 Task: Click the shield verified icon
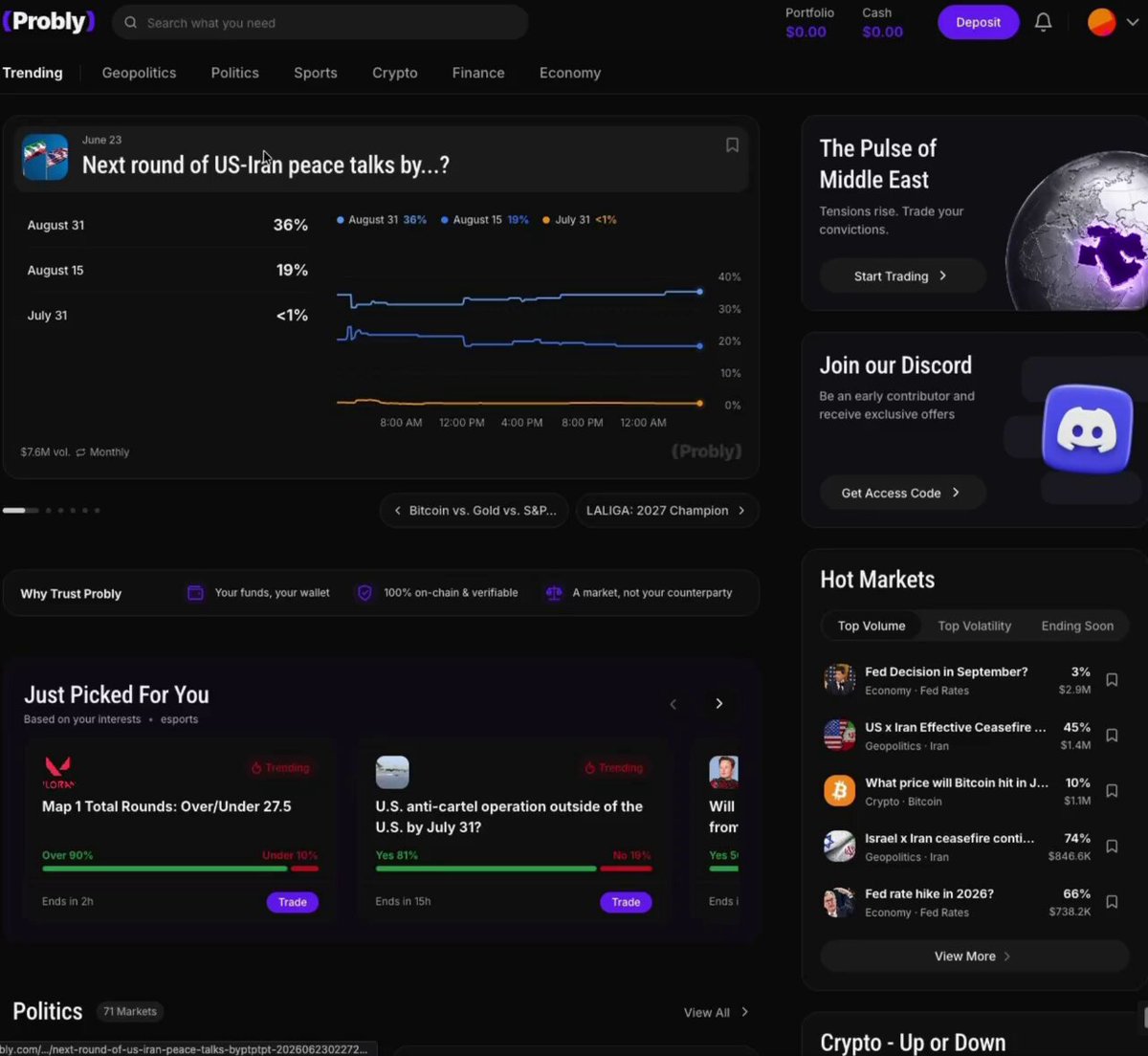[364, 593]
